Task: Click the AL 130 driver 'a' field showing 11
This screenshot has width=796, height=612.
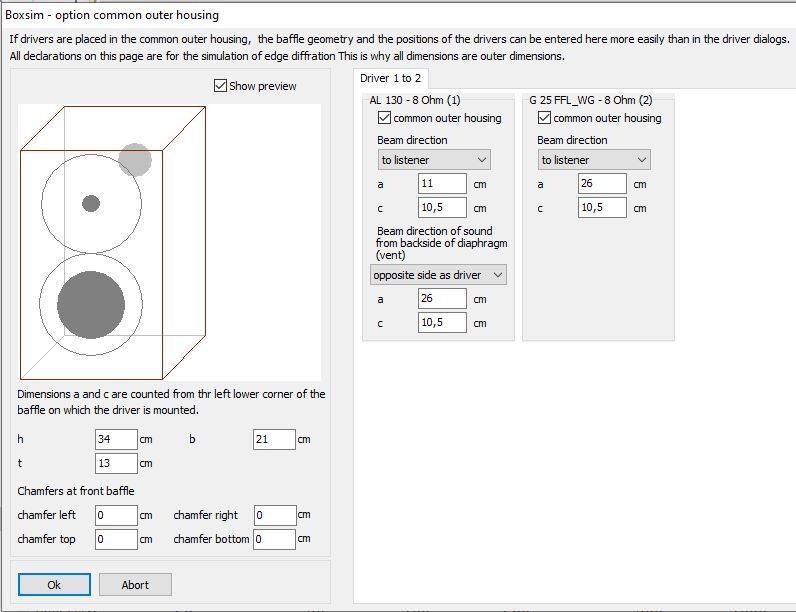Action: (442, 183)
